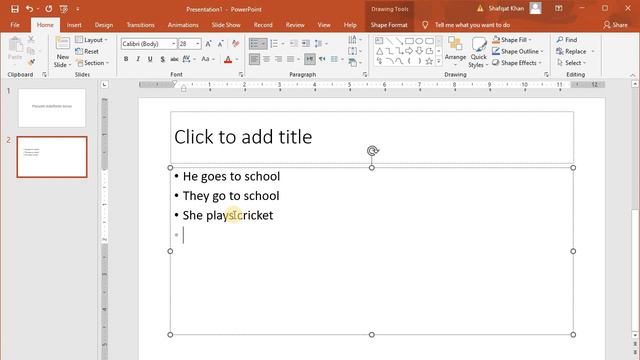
Task: Click Find in Editing group
Action: (x=567, y=40)
